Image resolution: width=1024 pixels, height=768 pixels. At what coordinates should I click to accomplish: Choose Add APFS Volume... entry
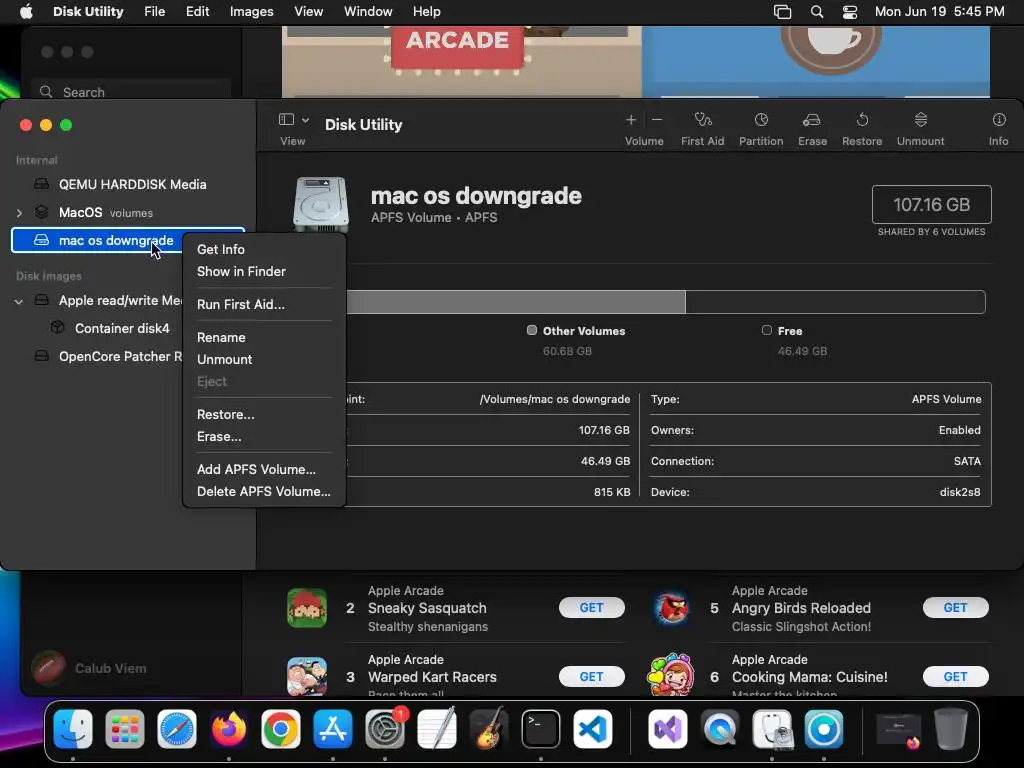pos(256,470)
